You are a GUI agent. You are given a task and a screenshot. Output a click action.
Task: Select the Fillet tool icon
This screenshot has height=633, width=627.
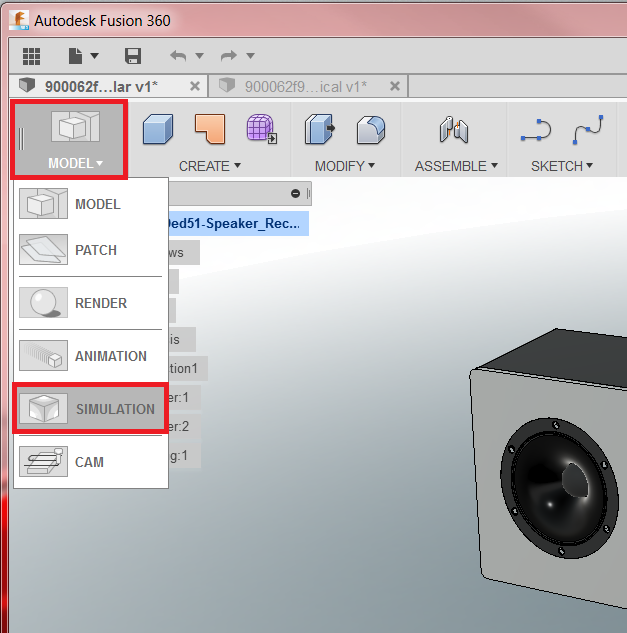click(x=371, y=129)
